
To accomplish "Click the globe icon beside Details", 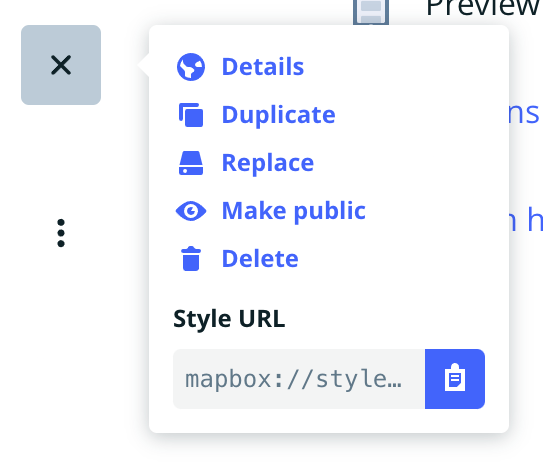I will [x=191, y=67].
